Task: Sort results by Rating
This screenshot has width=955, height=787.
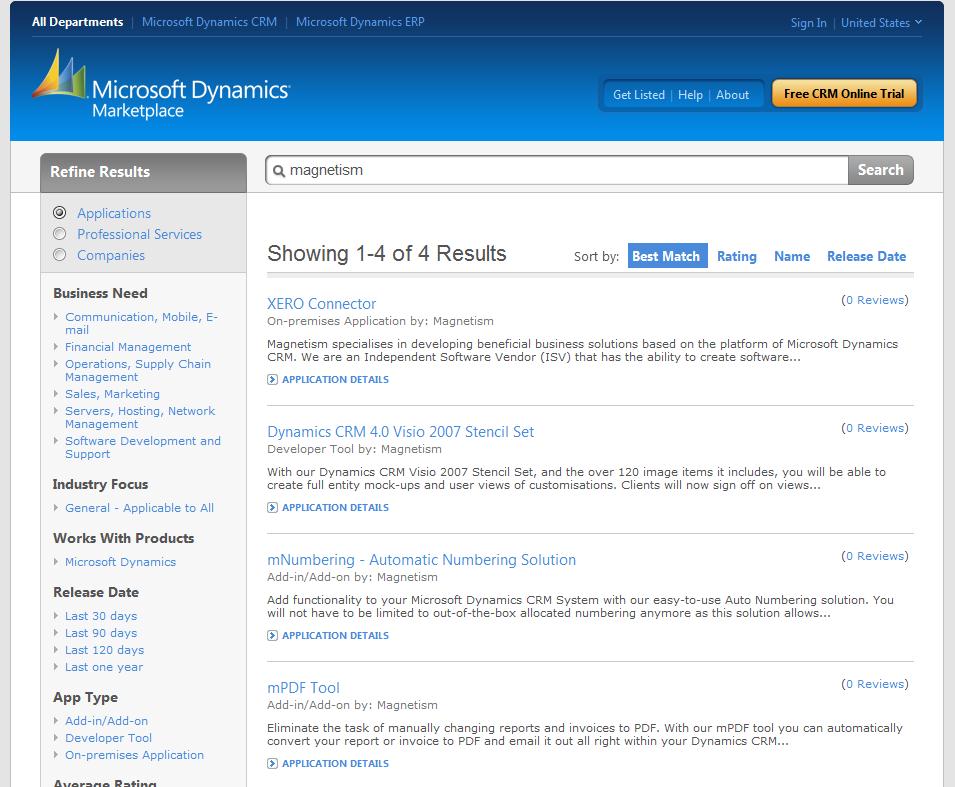Action: point(736,256)
